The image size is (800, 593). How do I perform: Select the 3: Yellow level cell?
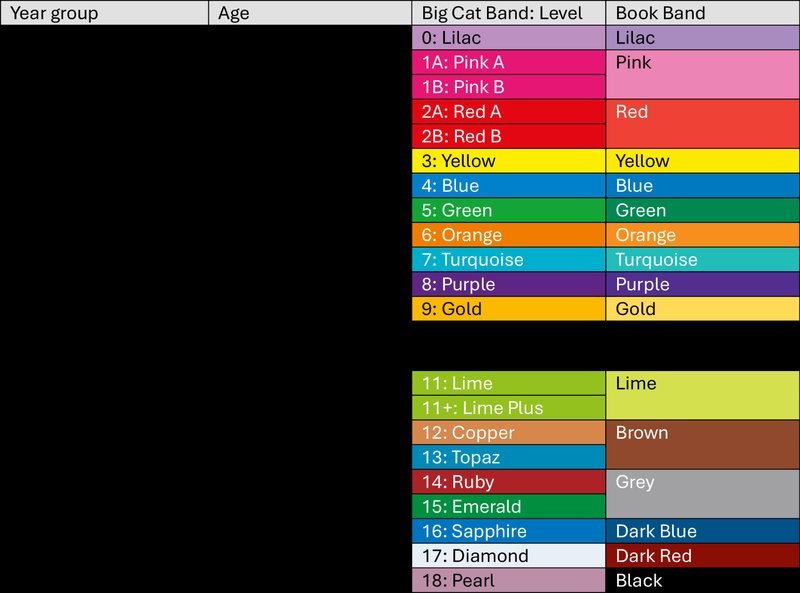click(x=509, y=161)
